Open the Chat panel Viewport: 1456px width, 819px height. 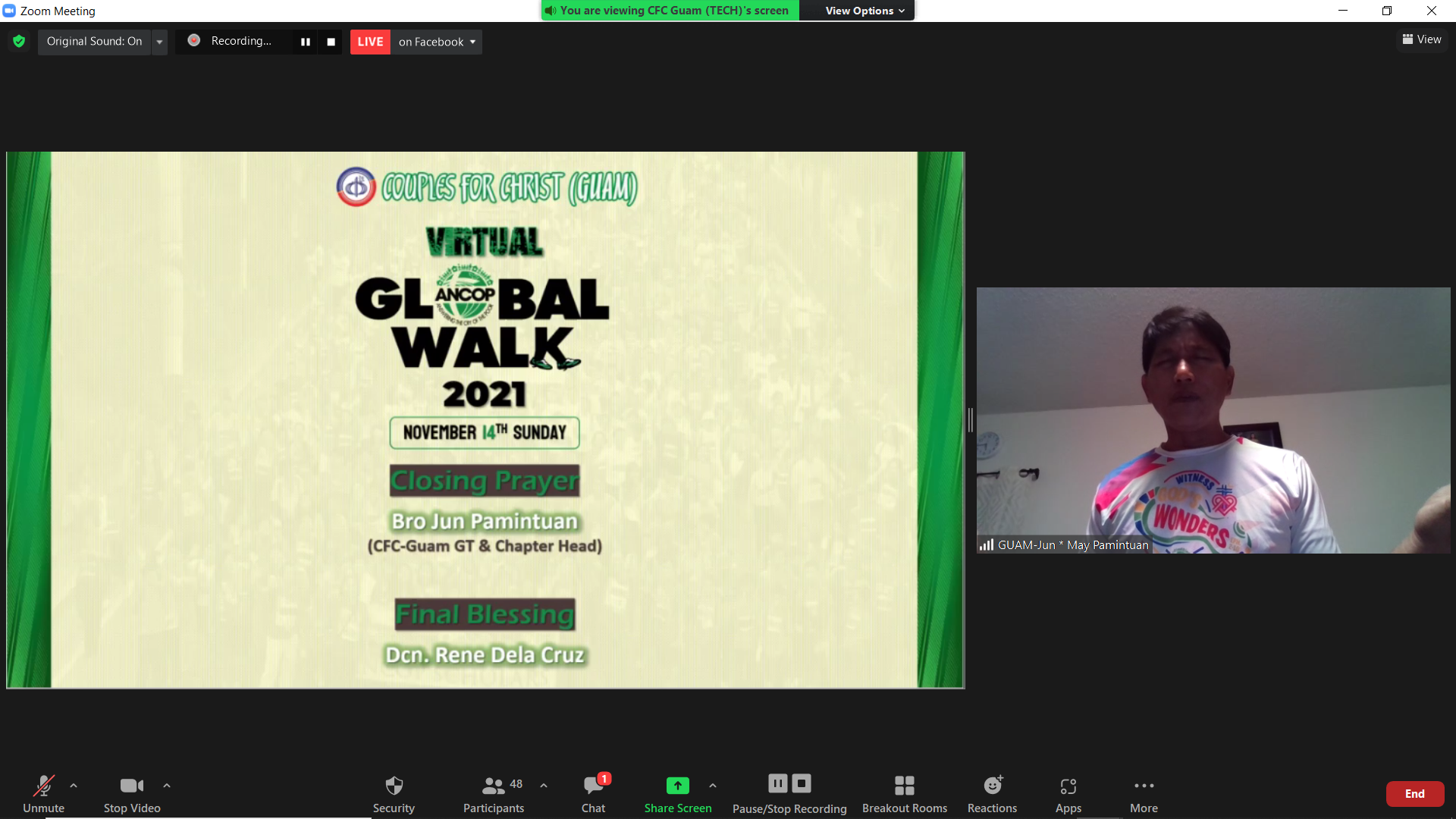pos(593,793)
